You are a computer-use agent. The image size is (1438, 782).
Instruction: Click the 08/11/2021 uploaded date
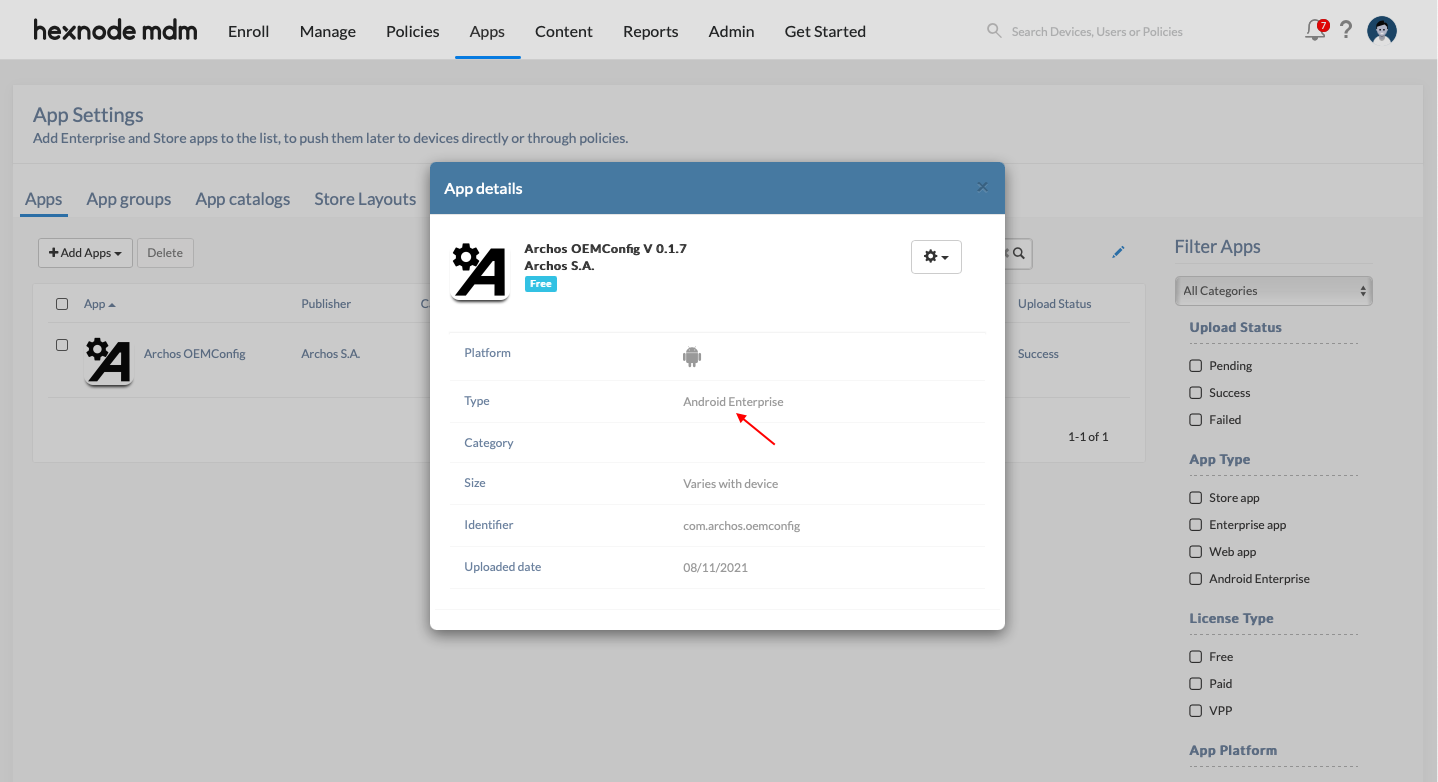[x=715, y=568]
